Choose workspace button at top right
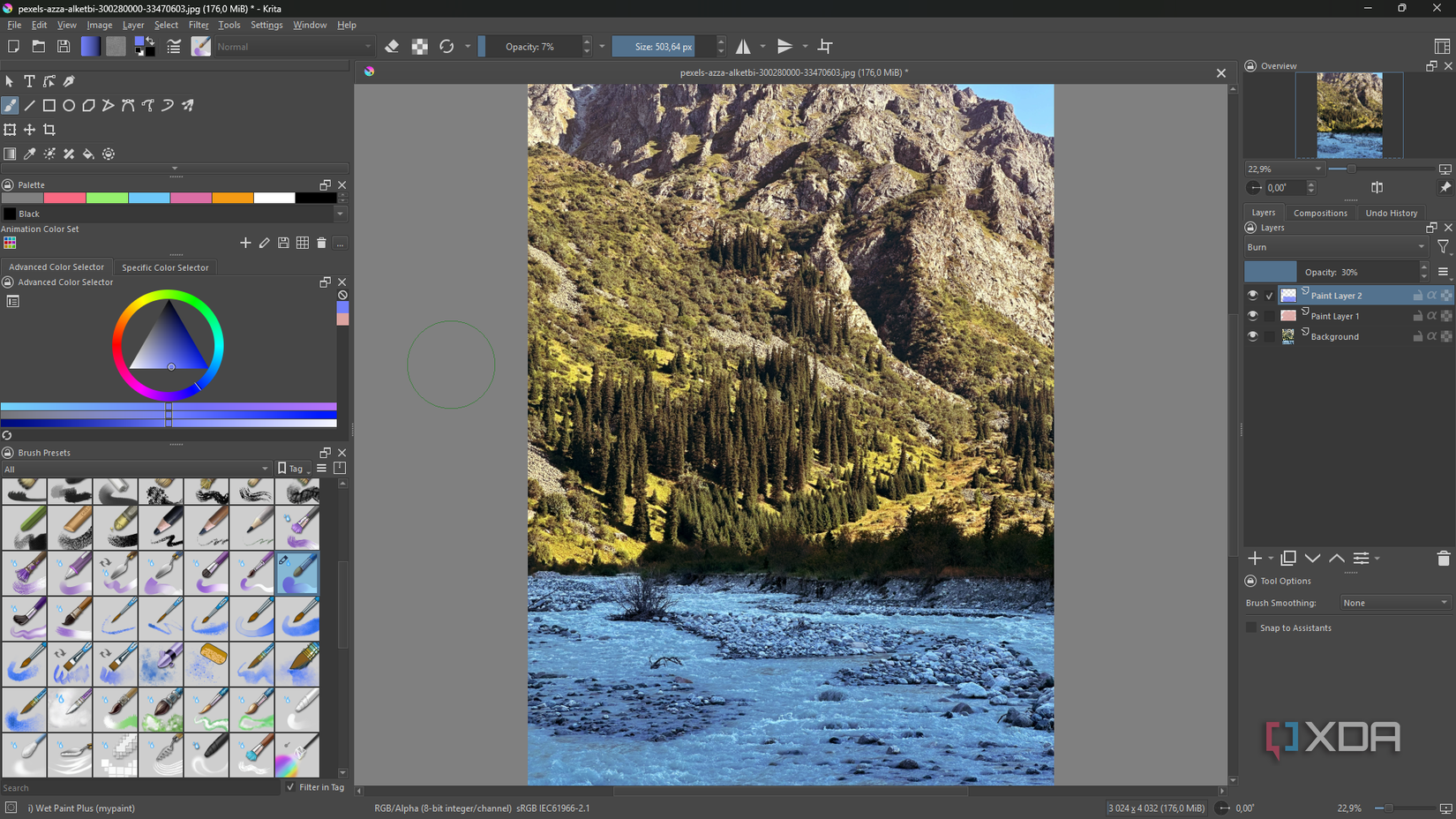Image resolution: width=1456 pixels, height=819 pixels. (x=1442, y=46)
